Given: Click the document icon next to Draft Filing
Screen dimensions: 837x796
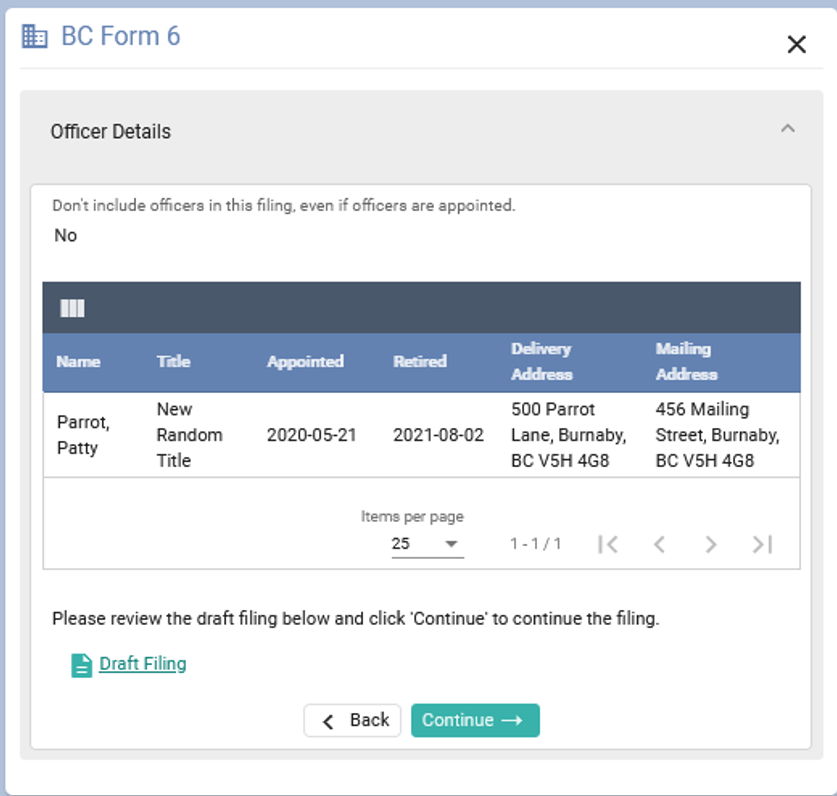Looking at the screenshot, I should (x=81, y=665).
